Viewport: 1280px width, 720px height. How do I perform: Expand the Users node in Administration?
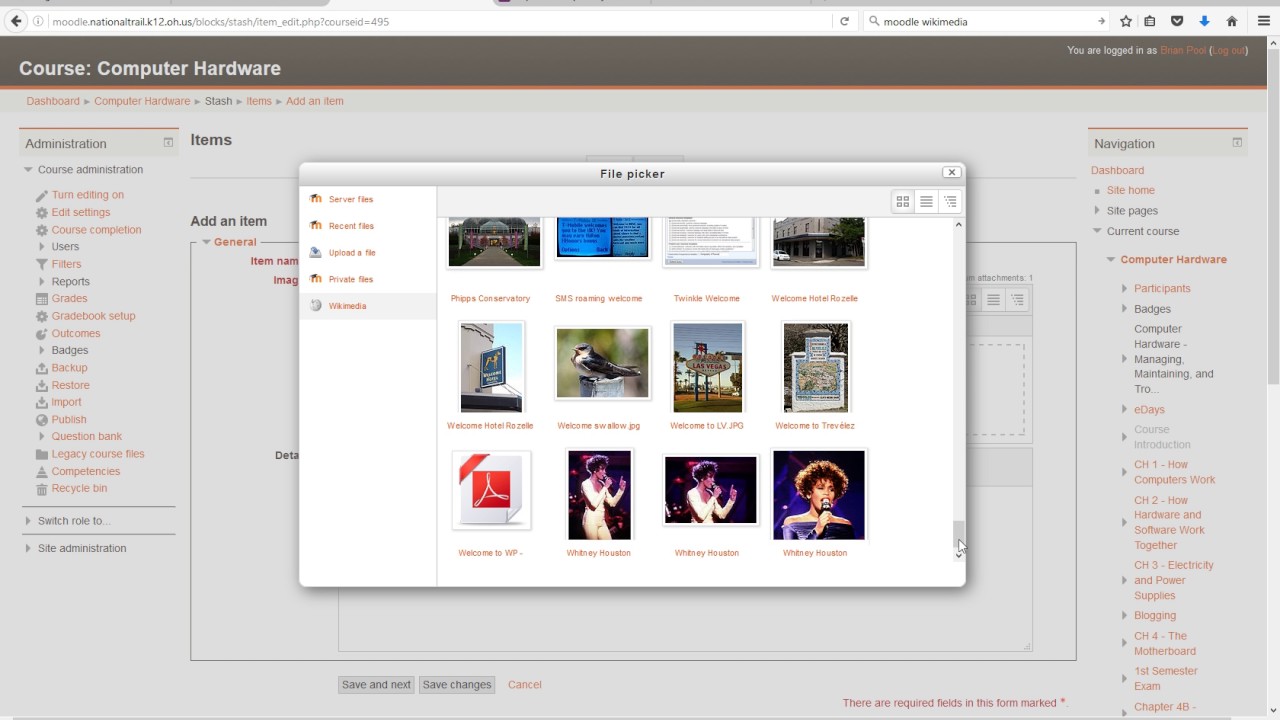pos(42,247)
